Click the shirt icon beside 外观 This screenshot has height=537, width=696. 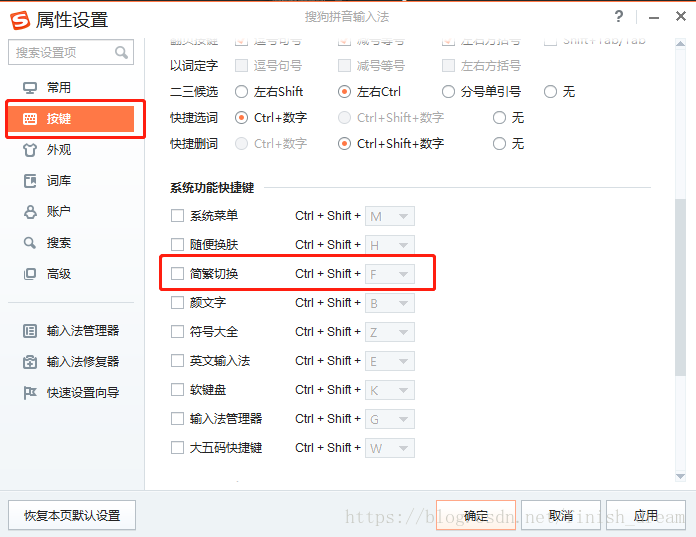[x=30, y=150]
